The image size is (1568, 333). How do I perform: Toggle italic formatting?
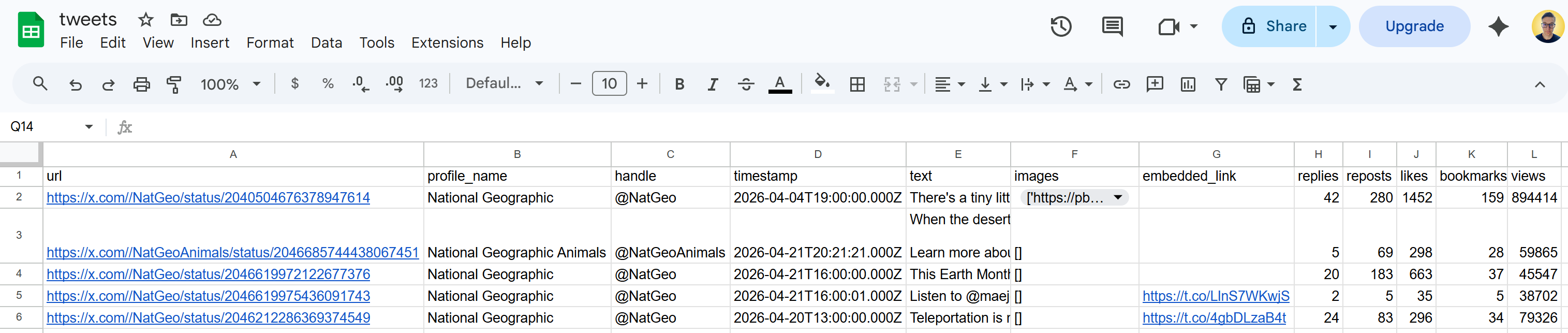(x=712, y=84)
